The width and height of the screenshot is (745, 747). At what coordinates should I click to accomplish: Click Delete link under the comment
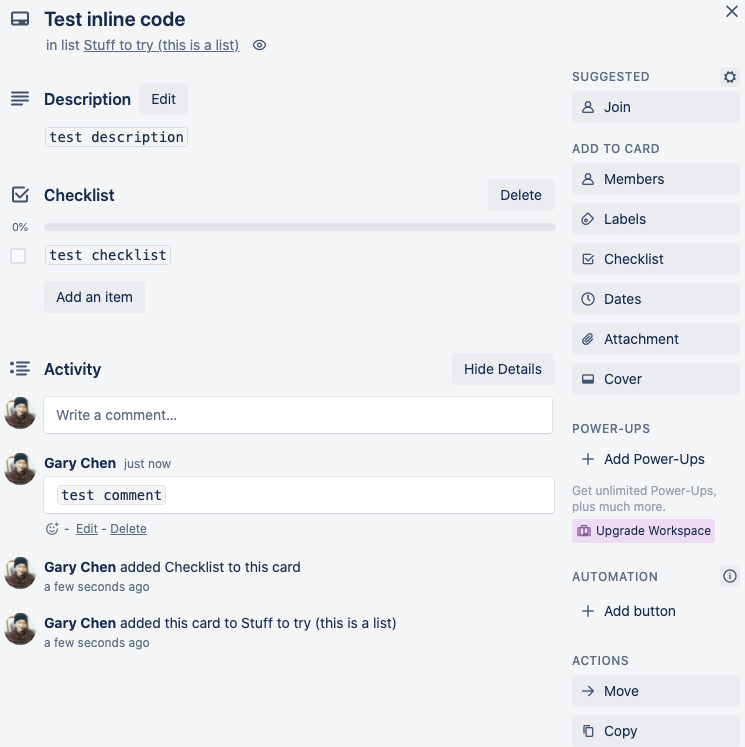click(x=128, y=529)
